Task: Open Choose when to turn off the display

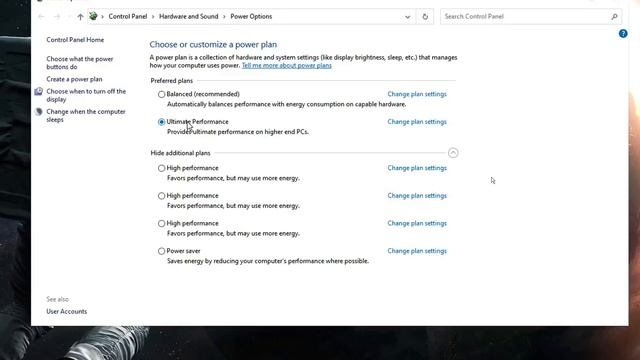Action: (86, 96)
